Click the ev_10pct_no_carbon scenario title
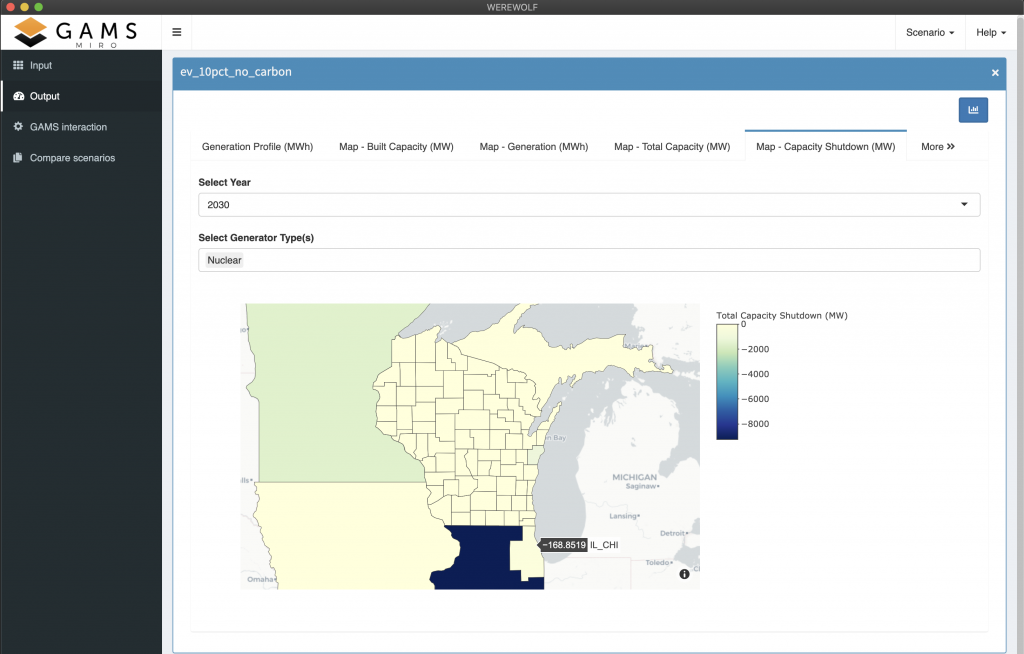The width and height of the screenshot is (1024, 654). point(236,72)
